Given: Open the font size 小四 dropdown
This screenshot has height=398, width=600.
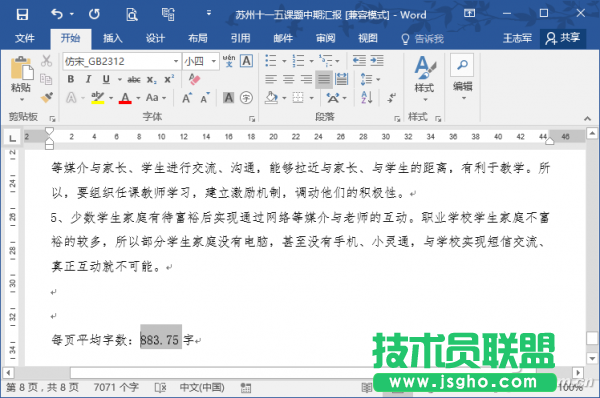Looking at the screenshot, I should 214,61.
